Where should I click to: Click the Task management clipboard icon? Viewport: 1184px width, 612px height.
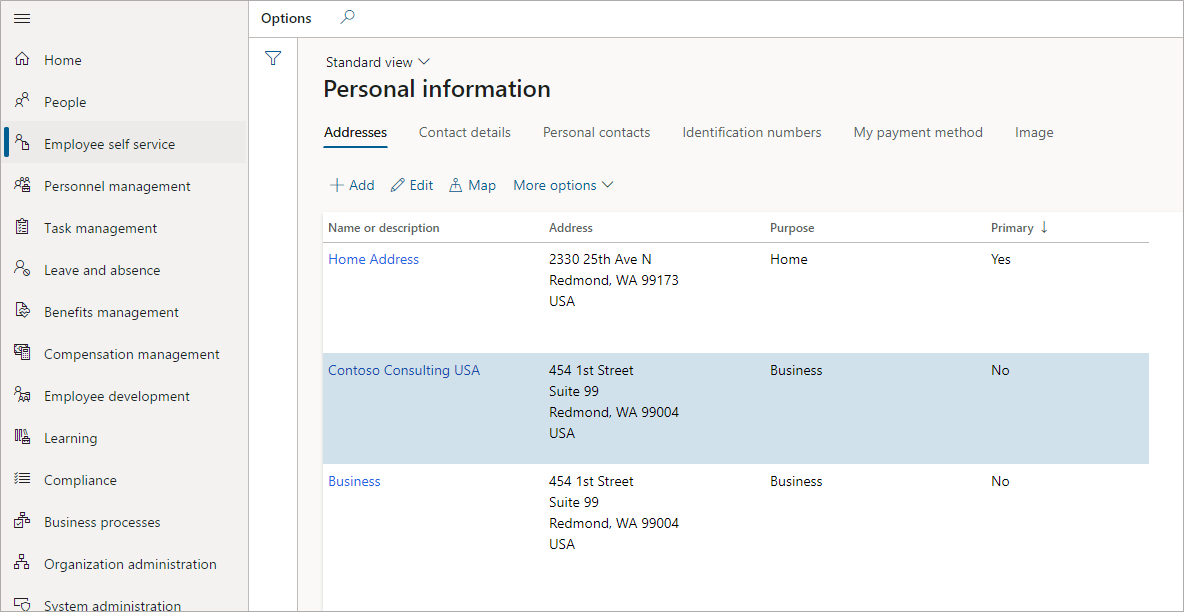[x=23, y=227]
